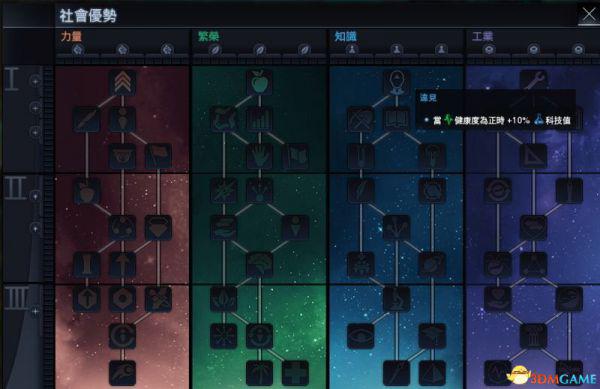
Task: Choose the eye perk icon in Knowledge
Action: click(360, 336)
